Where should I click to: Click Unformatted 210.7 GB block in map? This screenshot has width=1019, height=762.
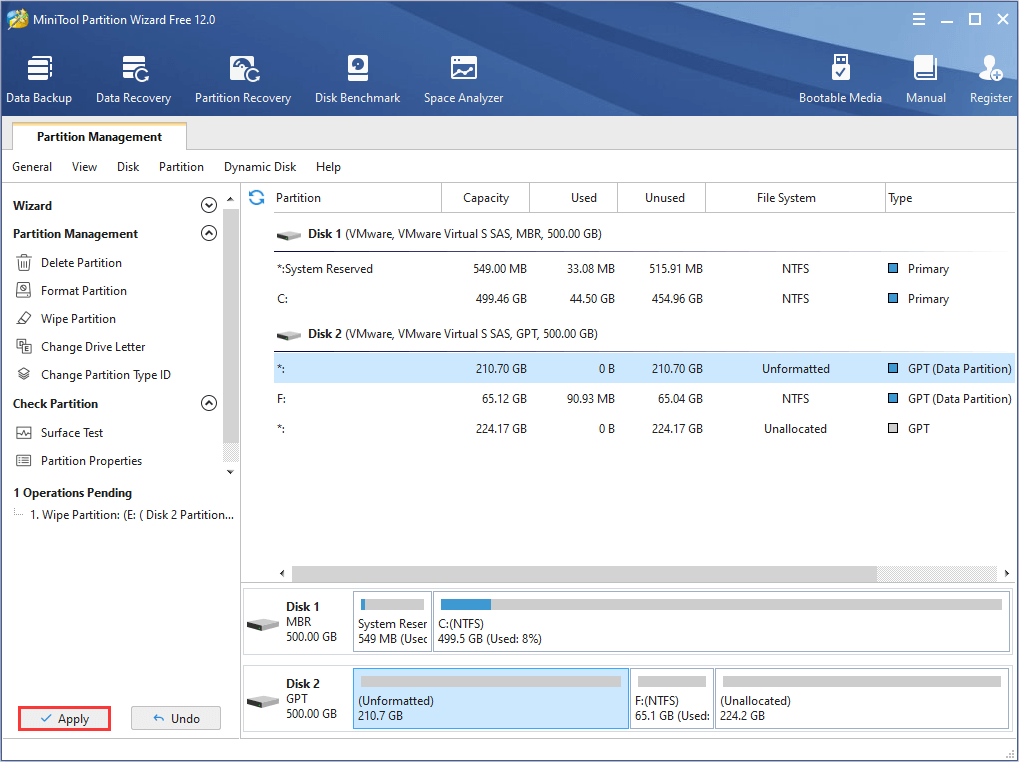[491, 698]
